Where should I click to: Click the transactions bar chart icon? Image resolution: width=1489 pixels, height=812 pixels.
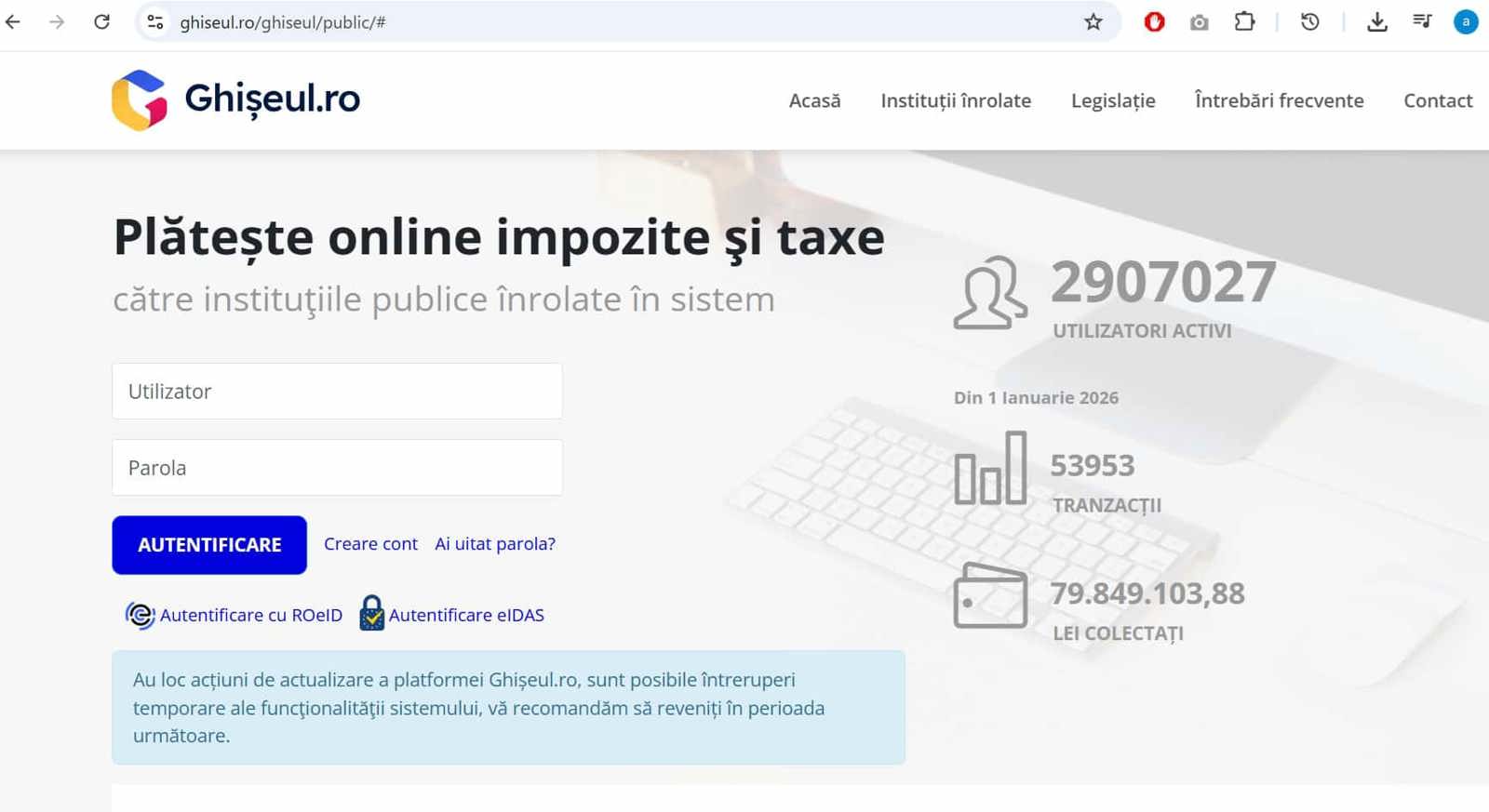[x=990, y=468]
